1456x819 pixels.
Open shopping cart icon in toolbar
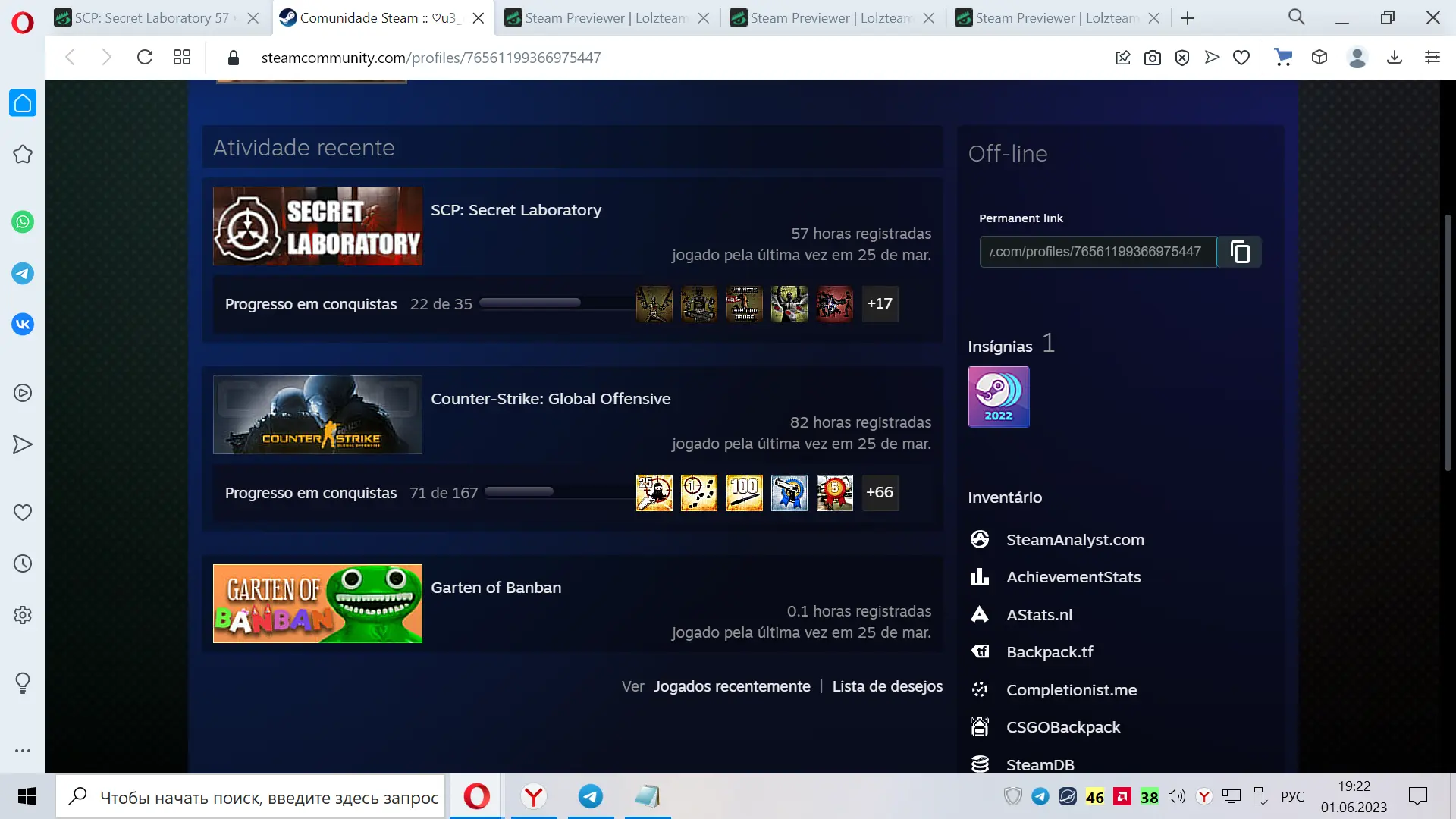pos(1283,58)
